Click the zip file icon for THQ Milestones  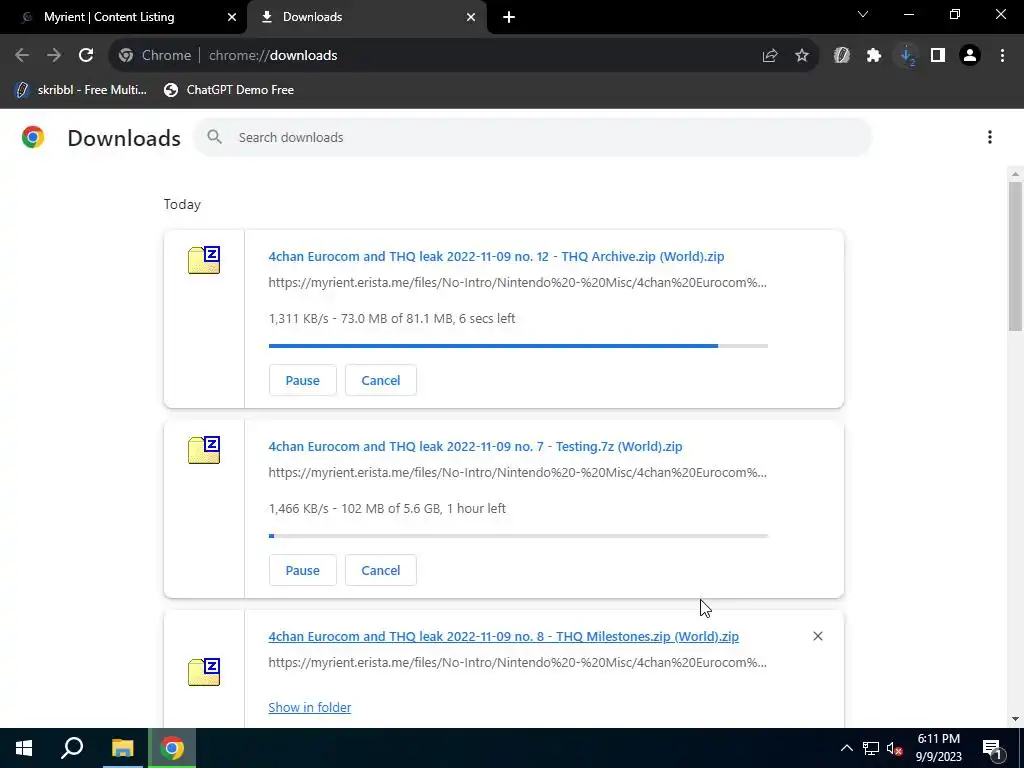[x=204, y=672]
